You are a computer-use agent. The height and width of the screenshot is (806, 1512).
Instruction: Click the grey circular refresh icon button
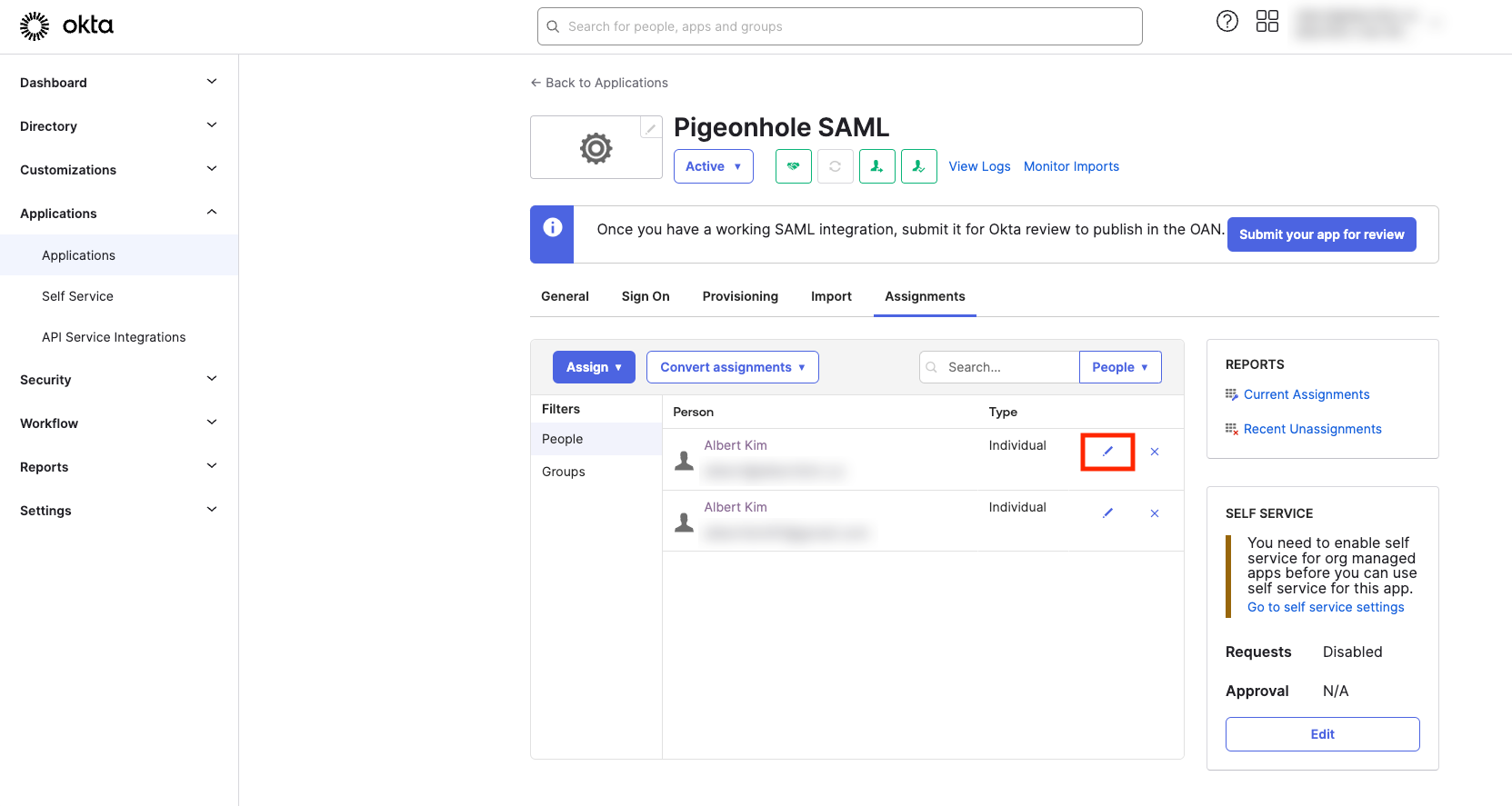click(x=836, y=166)
